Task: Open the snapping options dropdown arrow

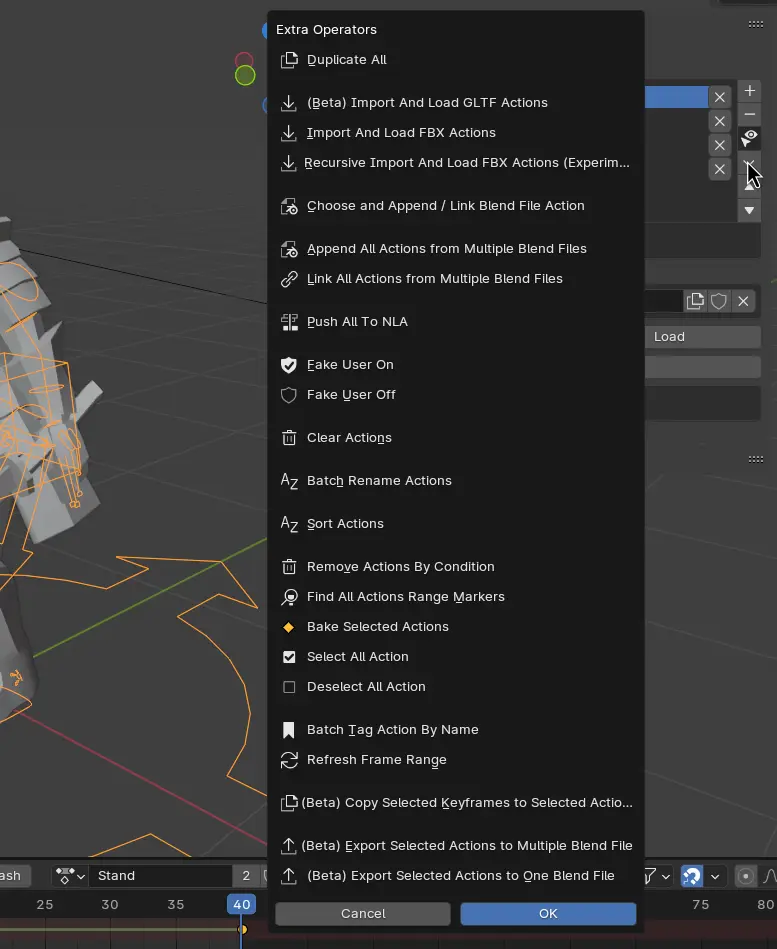Action: click(x=715, y=876)
